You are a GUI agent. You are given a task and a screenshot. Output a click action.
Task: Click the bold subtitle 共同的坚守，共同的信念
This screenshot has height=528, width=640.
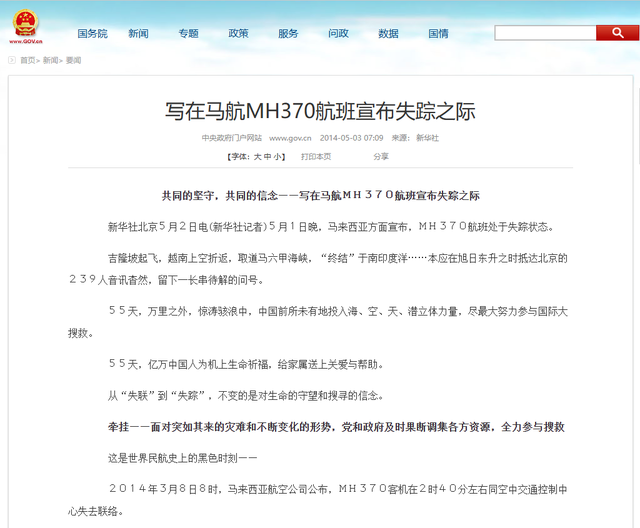[220, 196]
